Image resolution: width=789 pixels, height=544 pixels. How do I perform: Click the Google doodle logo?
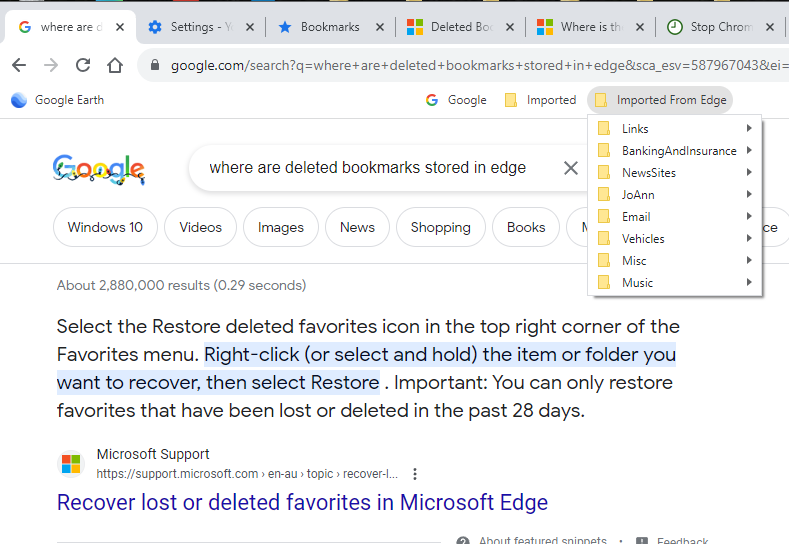pyautogui.click(x=99, y=169)
